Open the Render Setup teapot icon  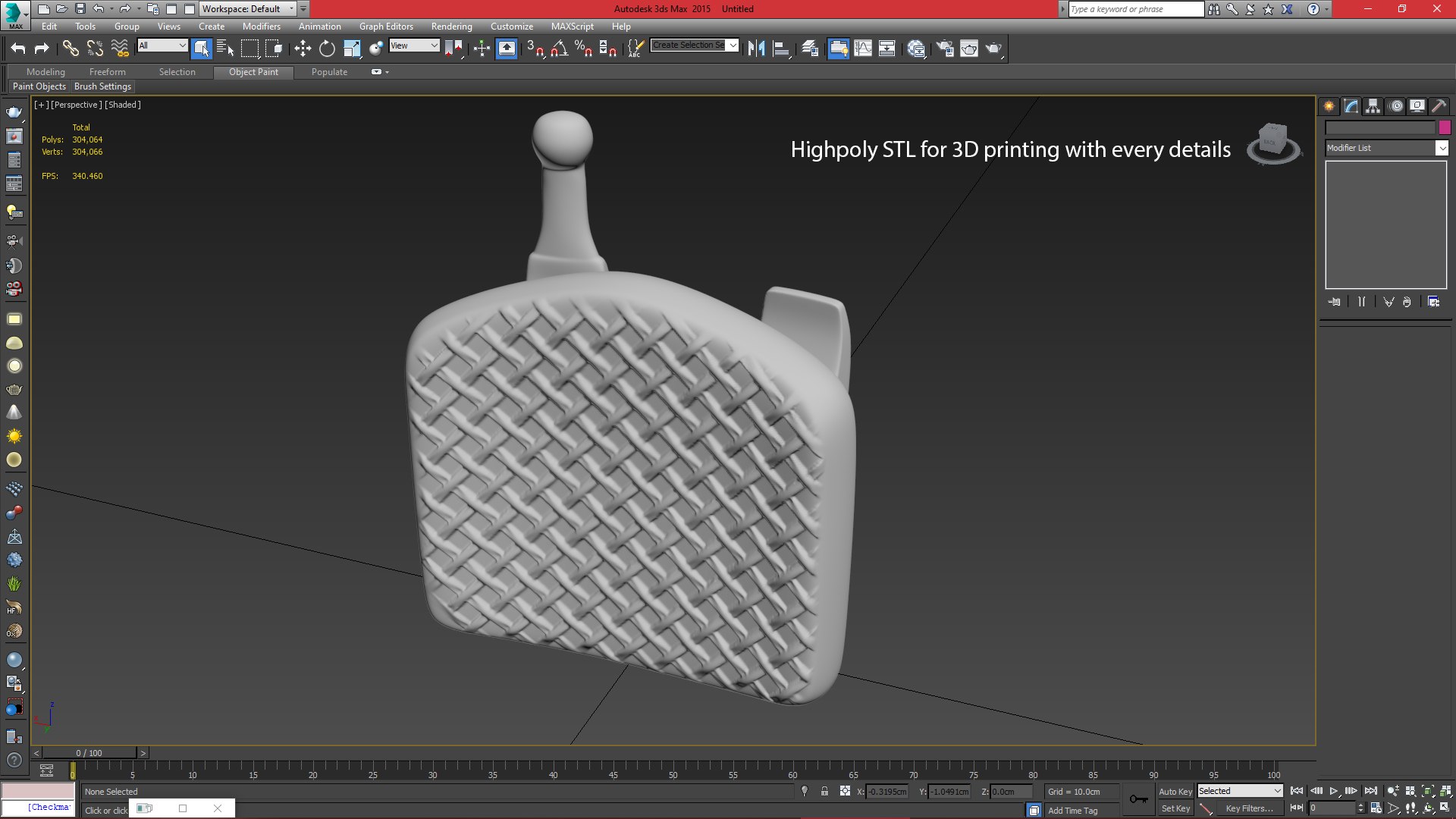tap(945, 49)
